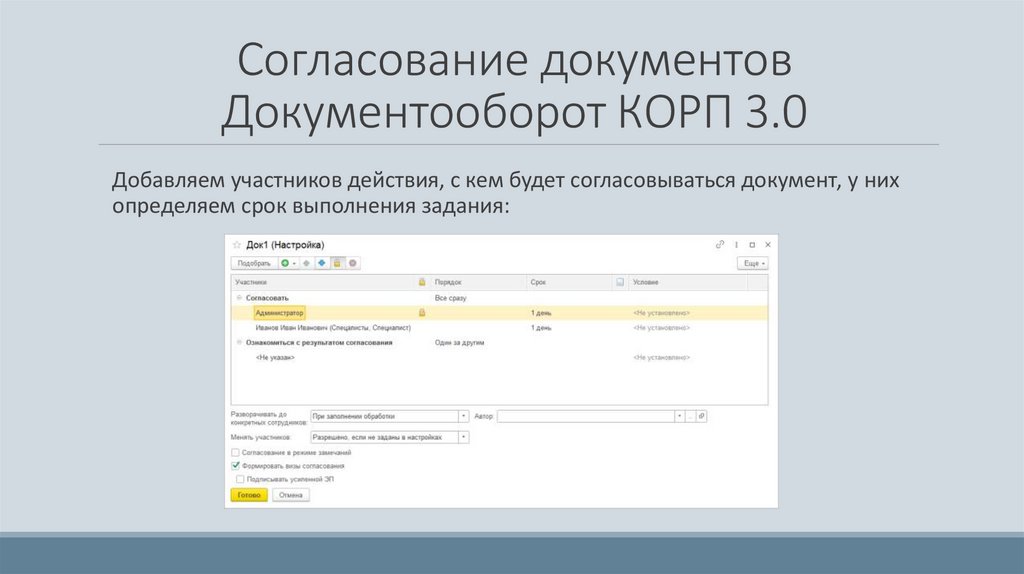Click the Автор open-item icon
This screenshot has width=1024, height=574.
click(701, 416)
